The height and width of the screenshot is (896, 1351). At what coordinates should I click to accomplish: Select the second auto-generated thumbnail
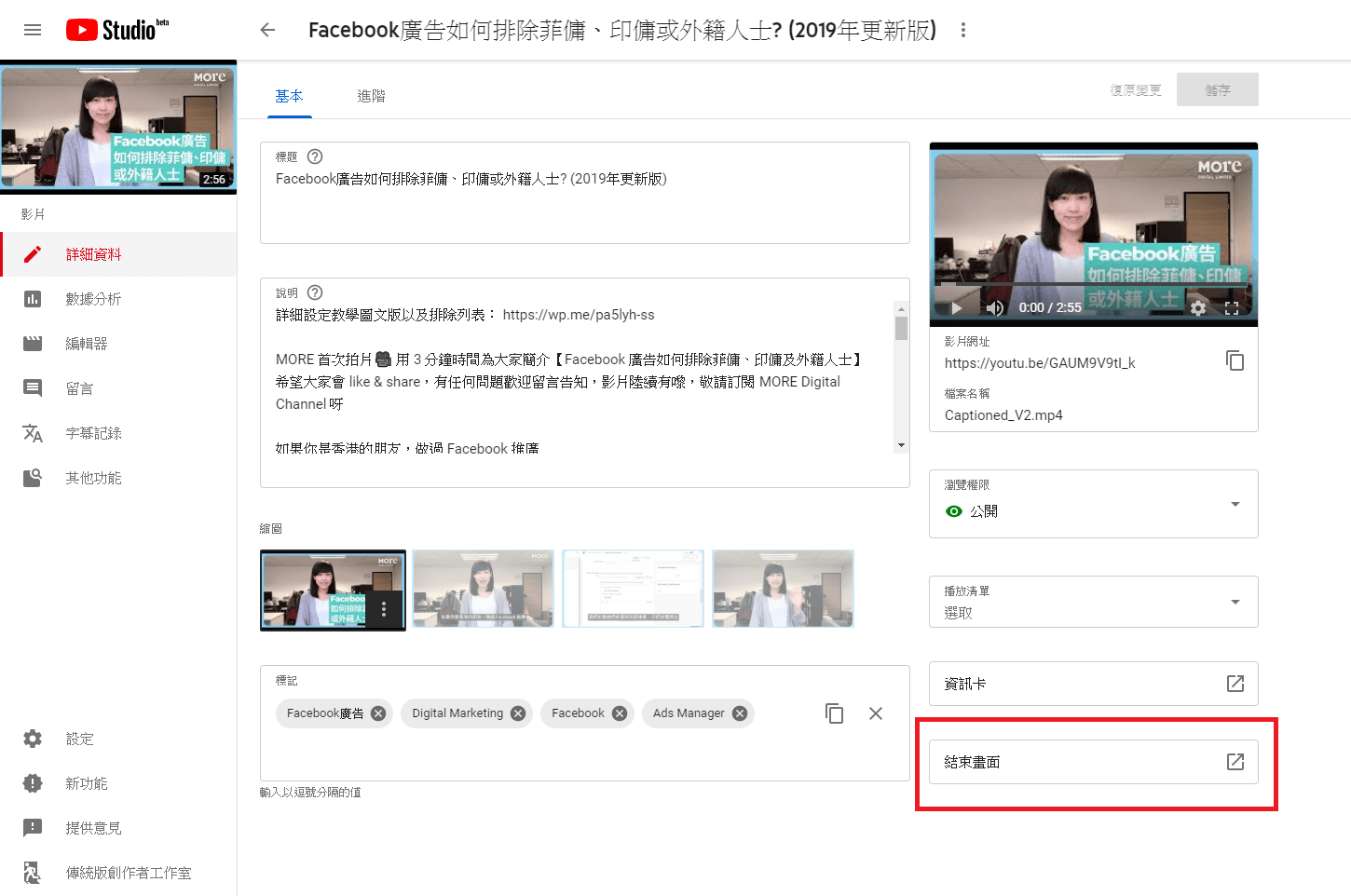coord(483,588)
